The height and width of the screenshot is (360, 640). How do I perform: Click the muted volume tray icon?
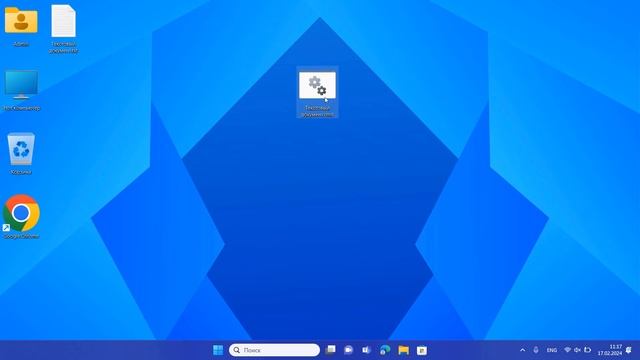(x=577, y=350)
